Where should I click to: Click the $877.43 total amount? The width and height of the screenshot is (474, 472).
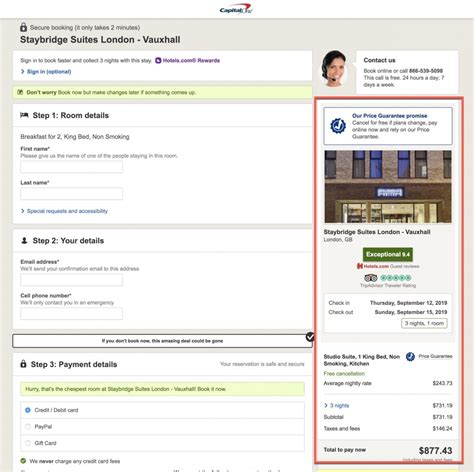pos(435,450)
